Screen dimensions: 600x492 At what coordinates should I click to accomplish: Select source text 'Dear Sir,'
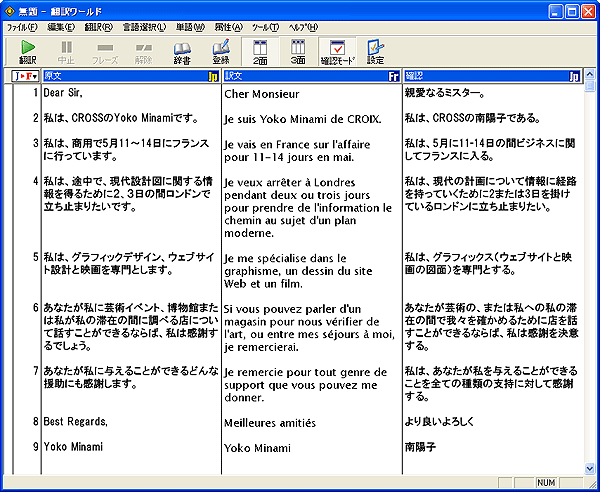pos(63,93)
